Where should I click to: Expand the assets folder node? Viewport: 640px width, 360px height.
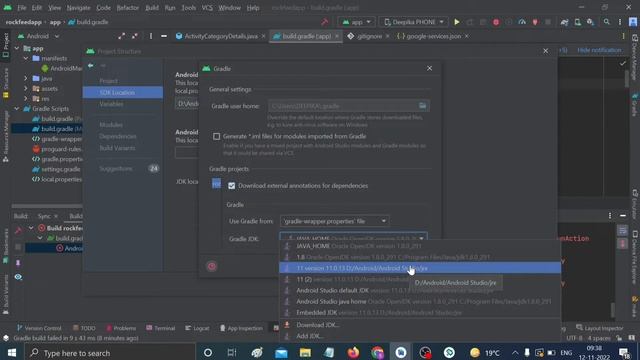point(26,89)
